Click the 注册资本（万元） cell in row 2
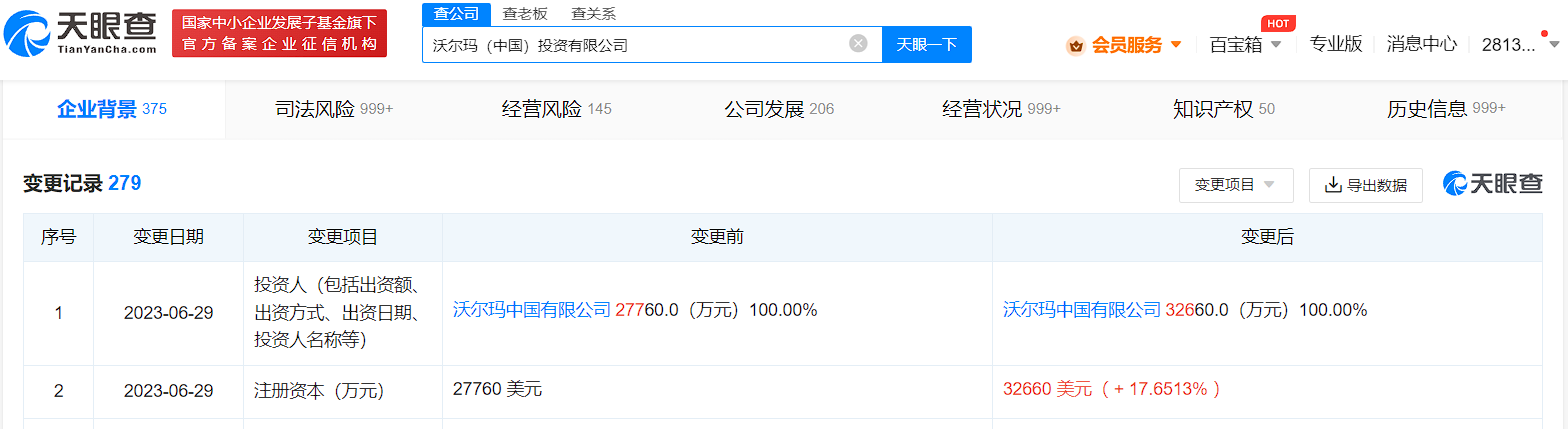 coord(343,391)
